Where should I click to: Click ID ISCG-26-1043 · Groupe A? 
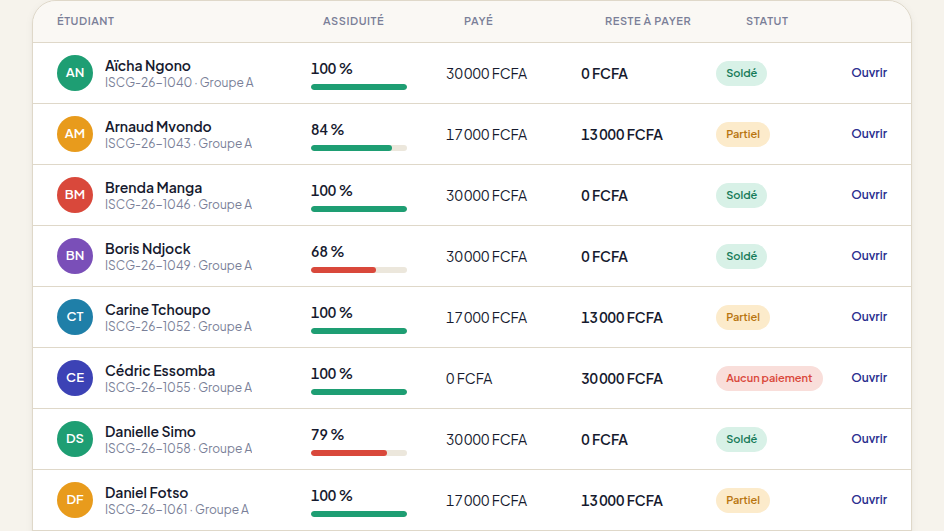tap(179, 143)
